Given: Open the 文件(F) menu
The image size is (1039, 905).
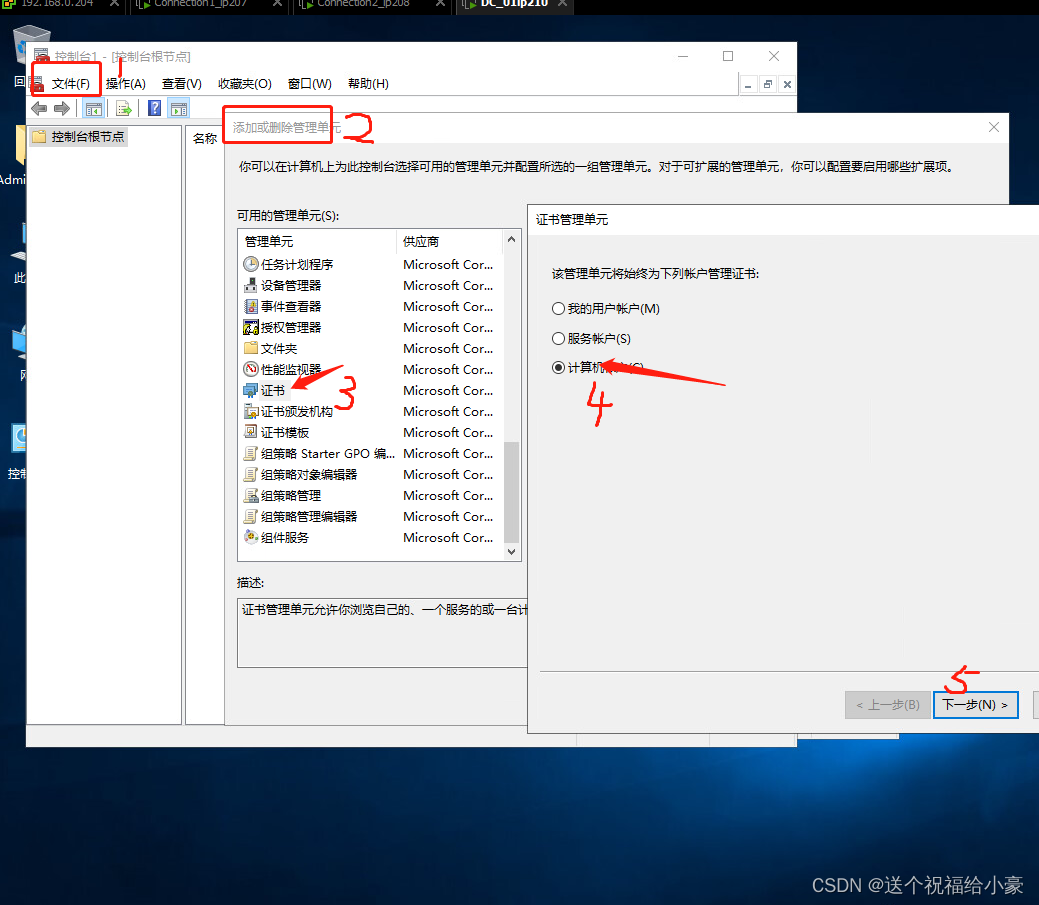Looking at the screenshot, I should pyautogui.click(x=70, y=84).
